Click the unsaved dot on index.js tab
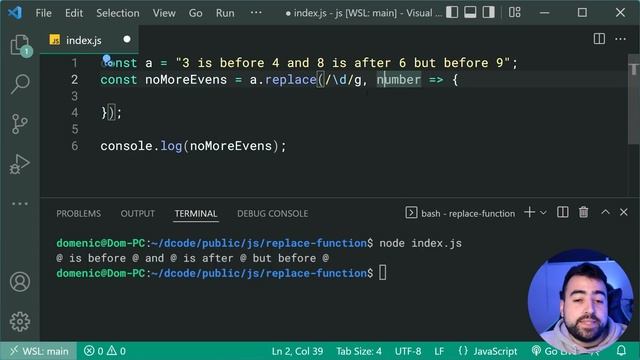 click(127, 39)
